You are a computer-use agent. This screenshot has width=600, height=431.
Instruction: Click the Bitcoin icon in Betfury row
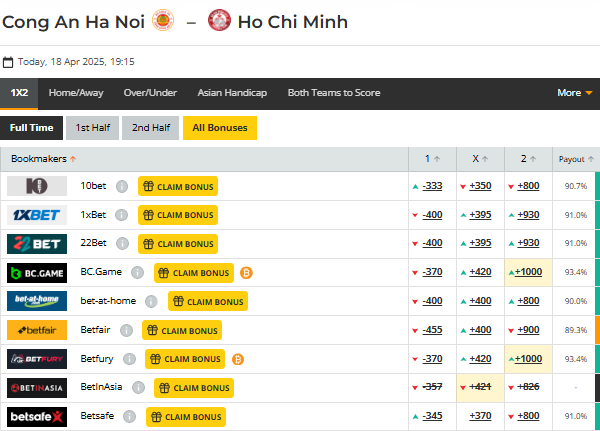click(x=238, y=359)
